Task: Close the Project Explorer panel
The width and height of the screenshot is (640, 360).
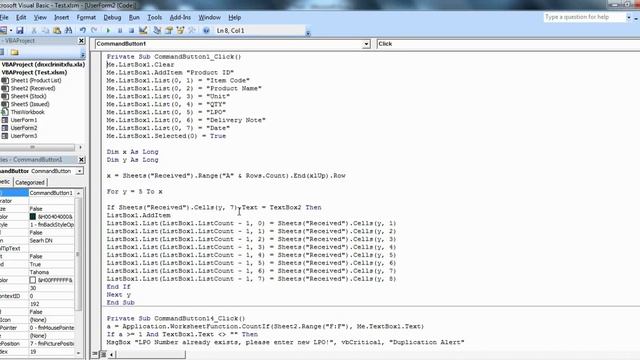Action: pos(81,41)
